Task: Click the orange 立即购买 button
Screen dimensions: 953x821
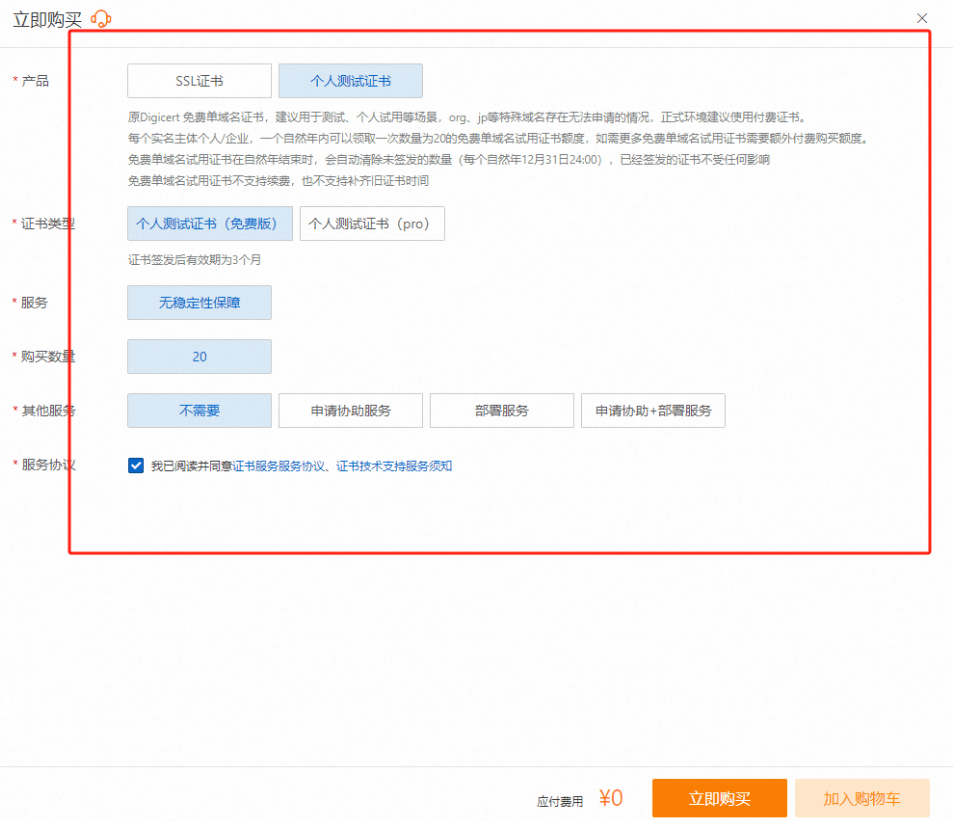Action: click(719, 799)
